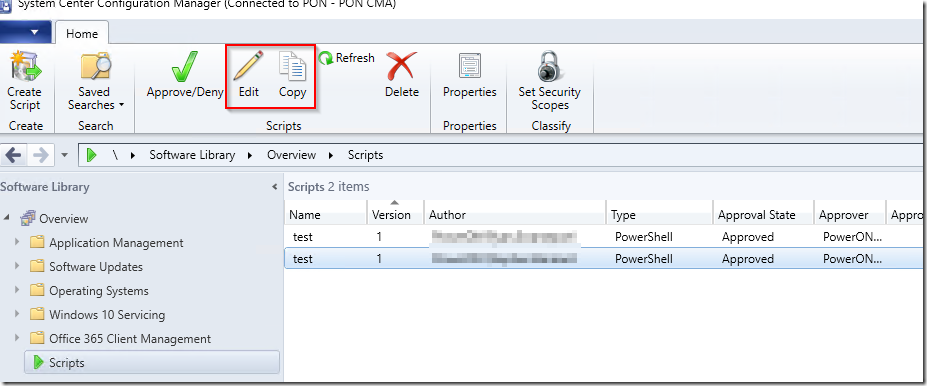Viewport: 927px width, 386px height.
Task: Sort by the Version column header
Action: 395,215
